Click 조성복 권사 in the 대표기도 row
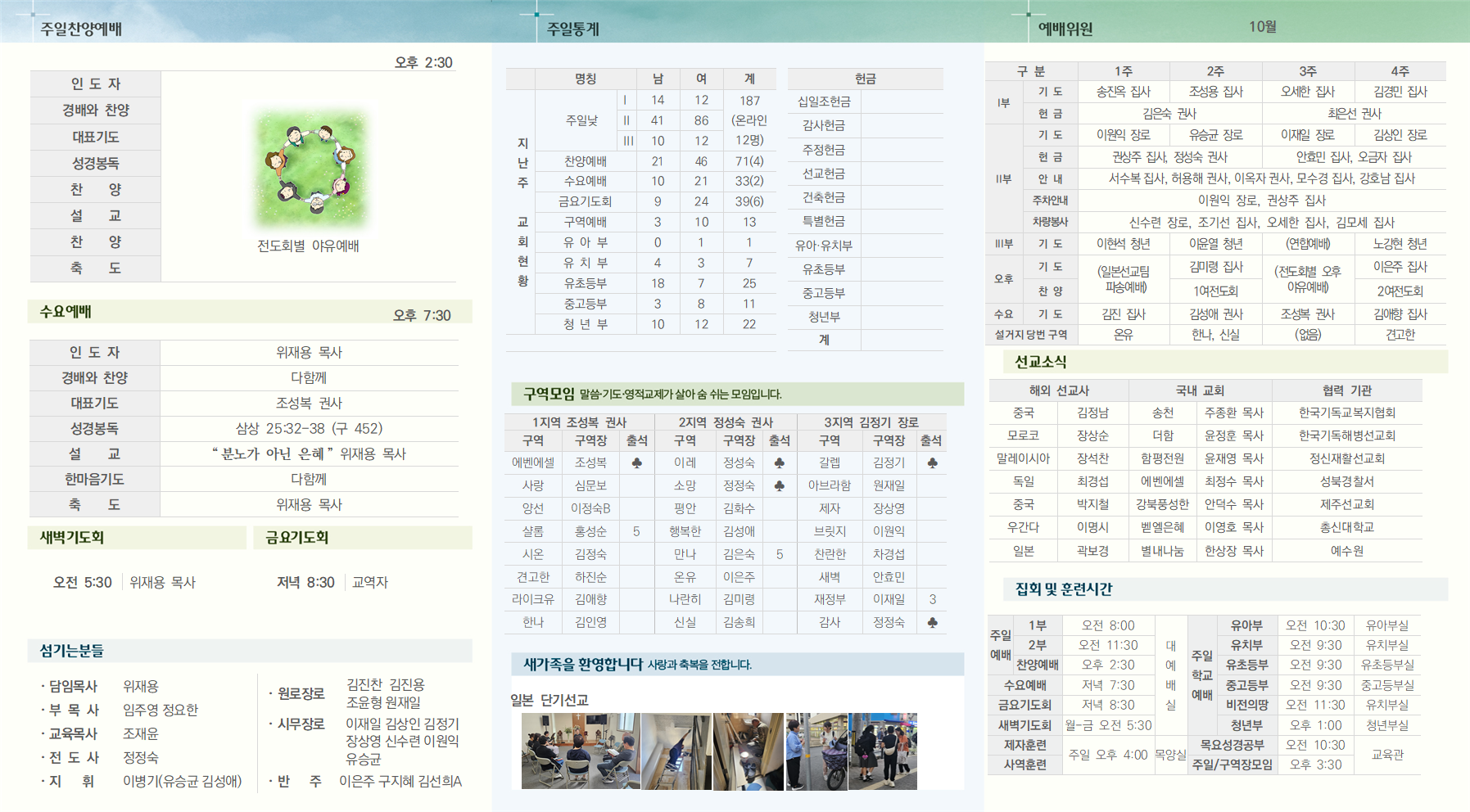 pos(309,403)
